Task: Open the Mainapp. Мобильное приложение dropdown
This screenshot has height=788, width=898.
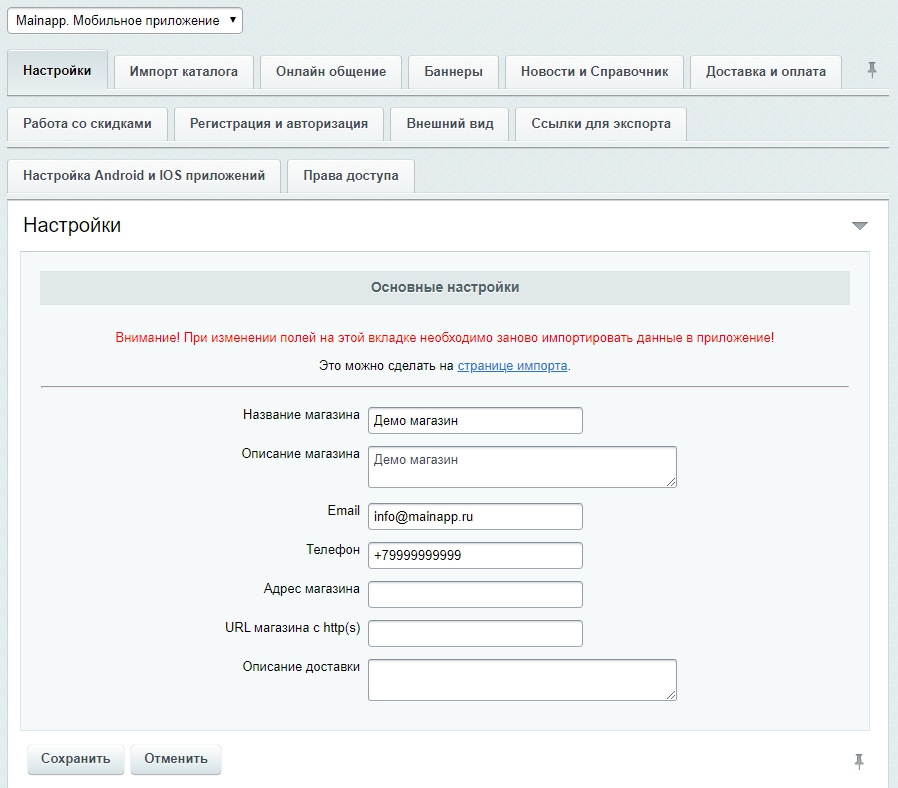Action: click(x=125, y=20)
